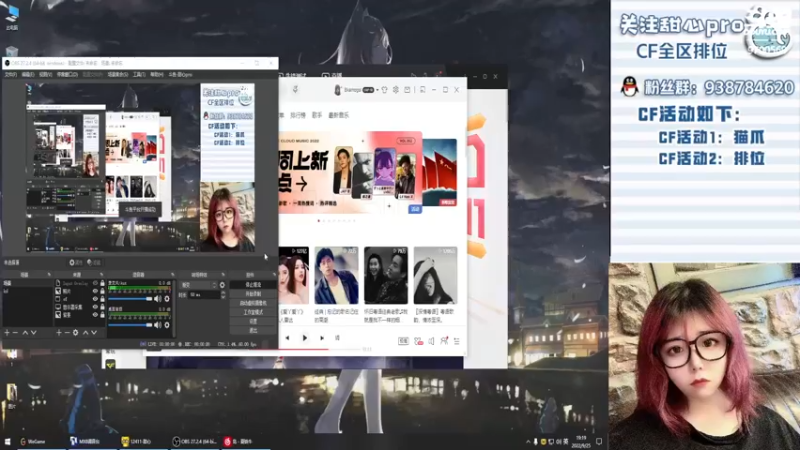Toggle the lock on 显示器采集 source
Screen dimensions: 800x450
tap(102, 307)
